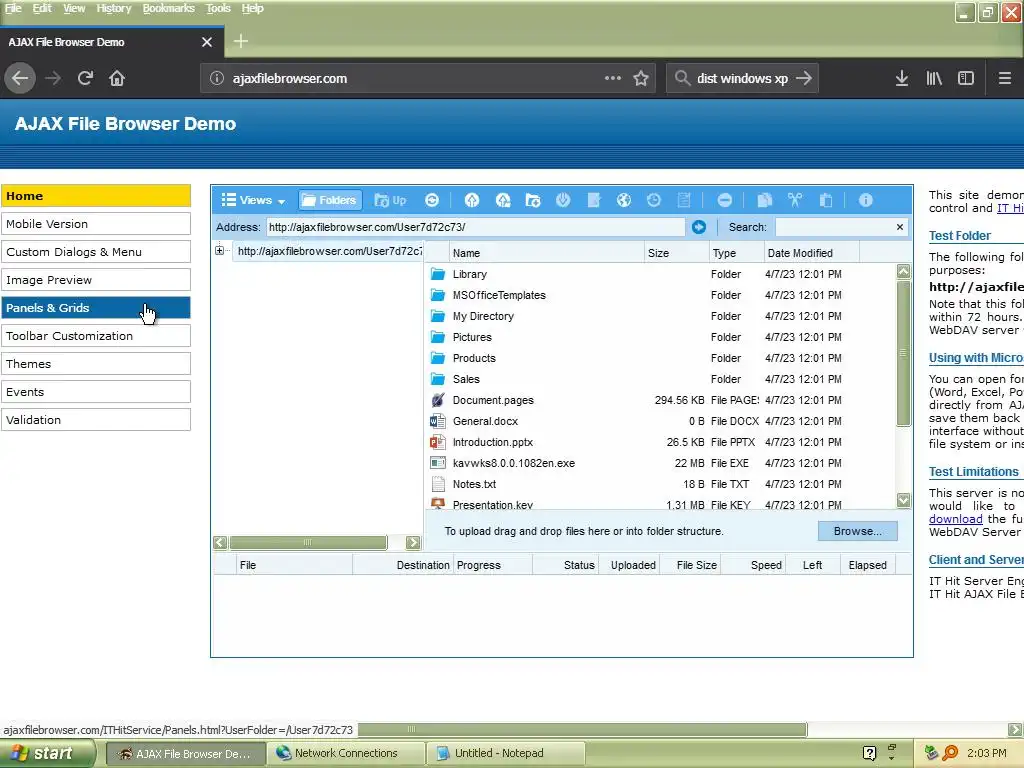This screenshot has width=1024, height=768.
Task: Click the Refresh icon in file toolbar
Action: [x=432, y=200]
